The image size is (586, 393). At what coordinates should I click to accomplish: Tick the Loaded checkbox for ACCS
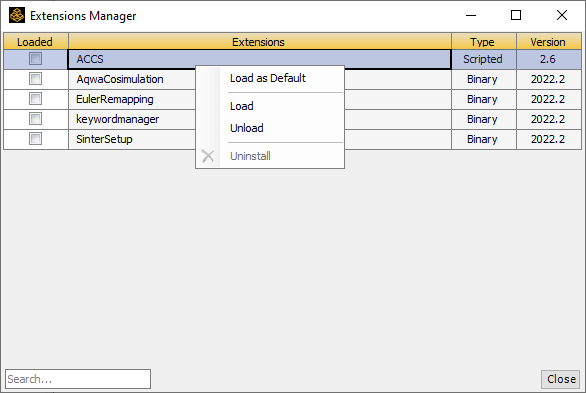[x=36, y=59]
